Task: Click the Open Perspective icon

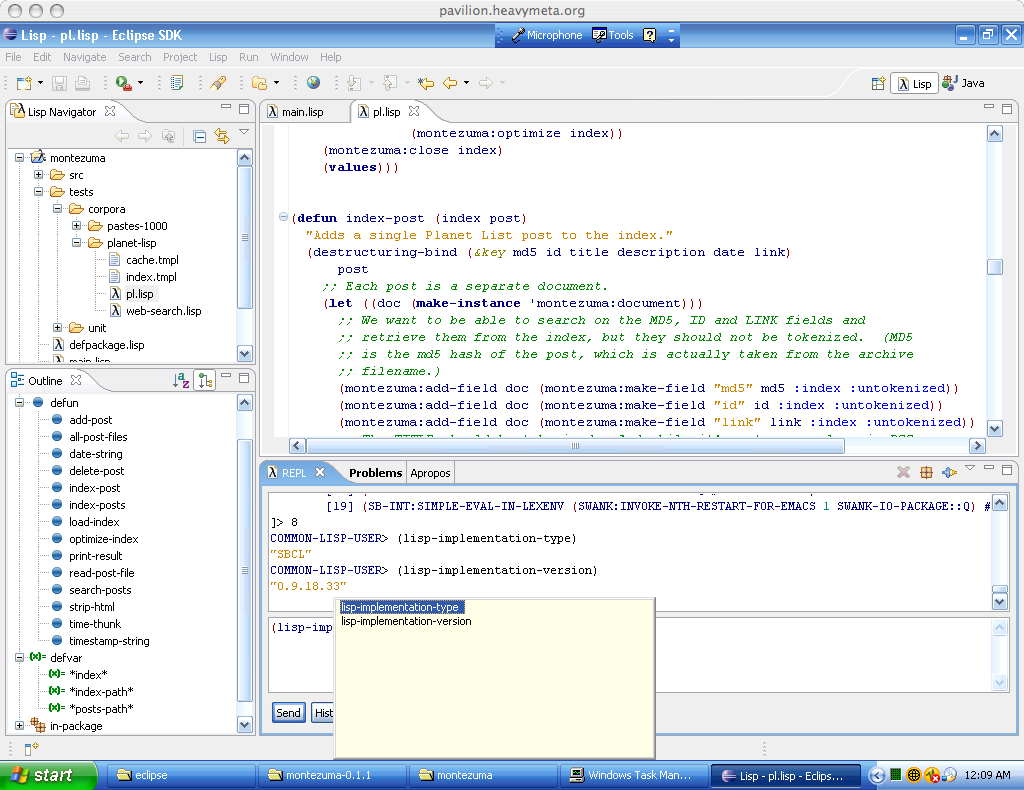Action: 878,84
